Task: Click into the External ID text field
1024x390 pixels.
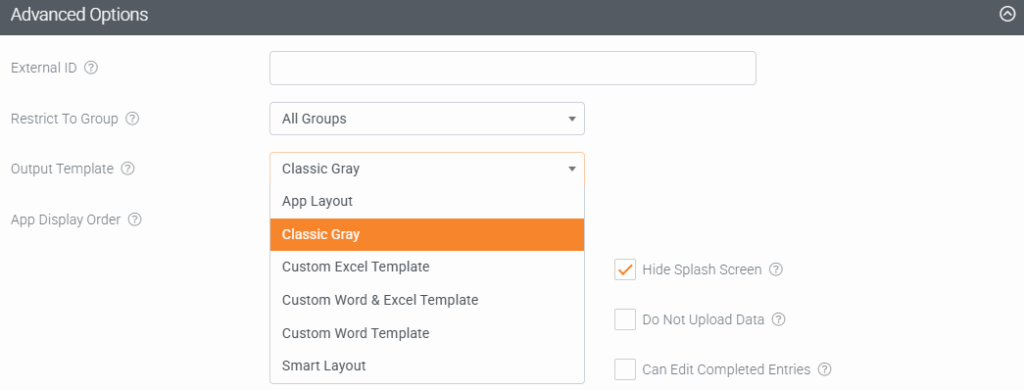Action: pos(513,68)
